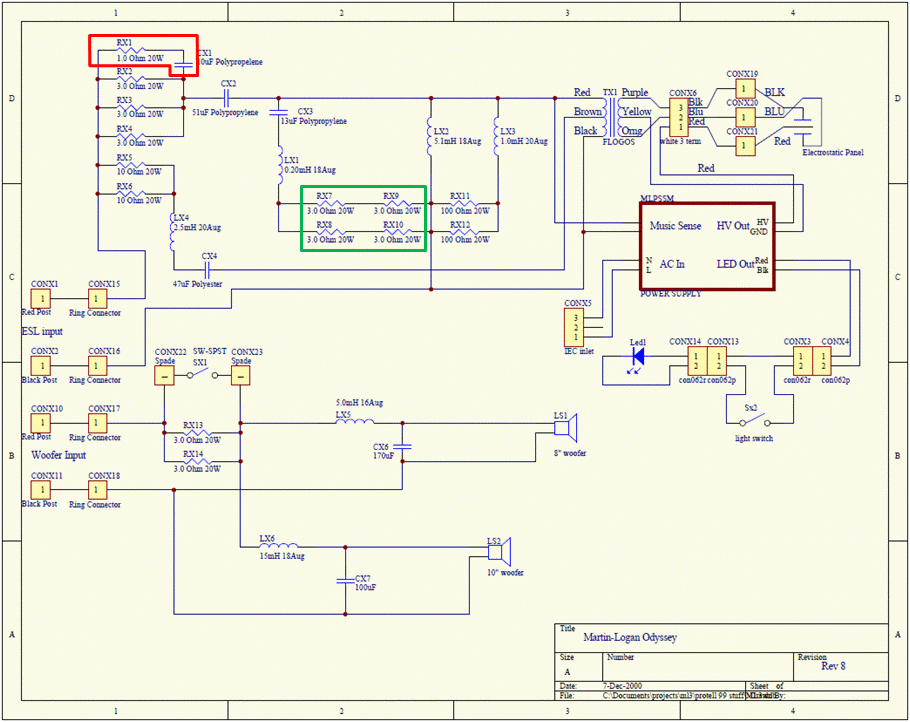Select the LS2 10-inch woofer speaker symbol

[499, 552]
